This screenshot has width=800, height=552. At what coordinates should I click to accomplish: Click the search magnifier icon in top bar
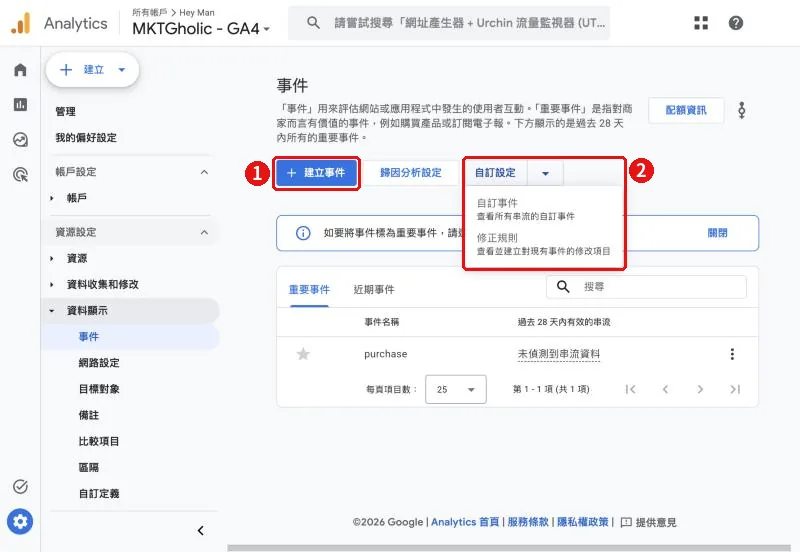313,23
